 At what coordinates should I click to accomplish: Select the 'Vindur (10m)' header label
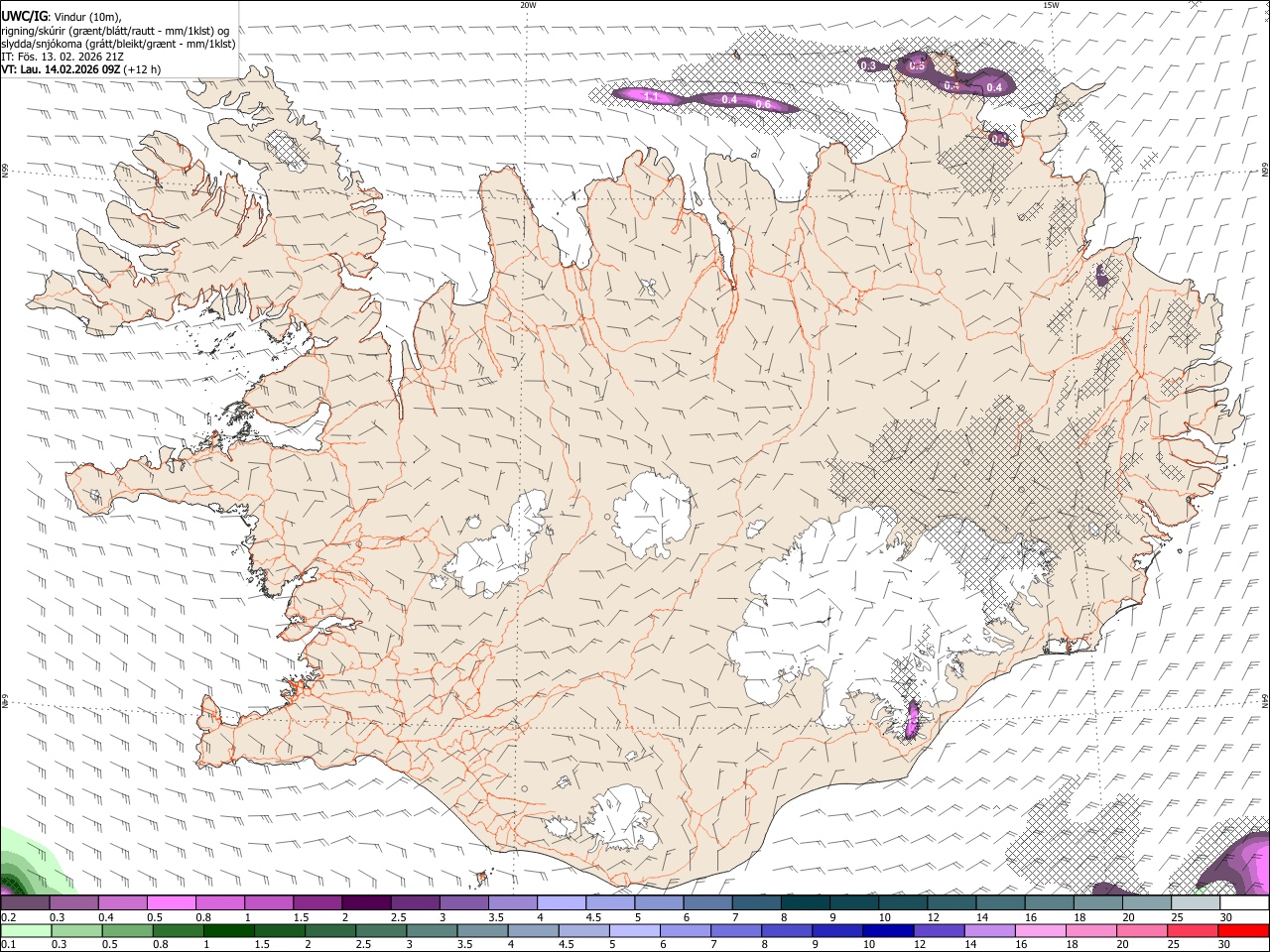[x=89, y=16]
